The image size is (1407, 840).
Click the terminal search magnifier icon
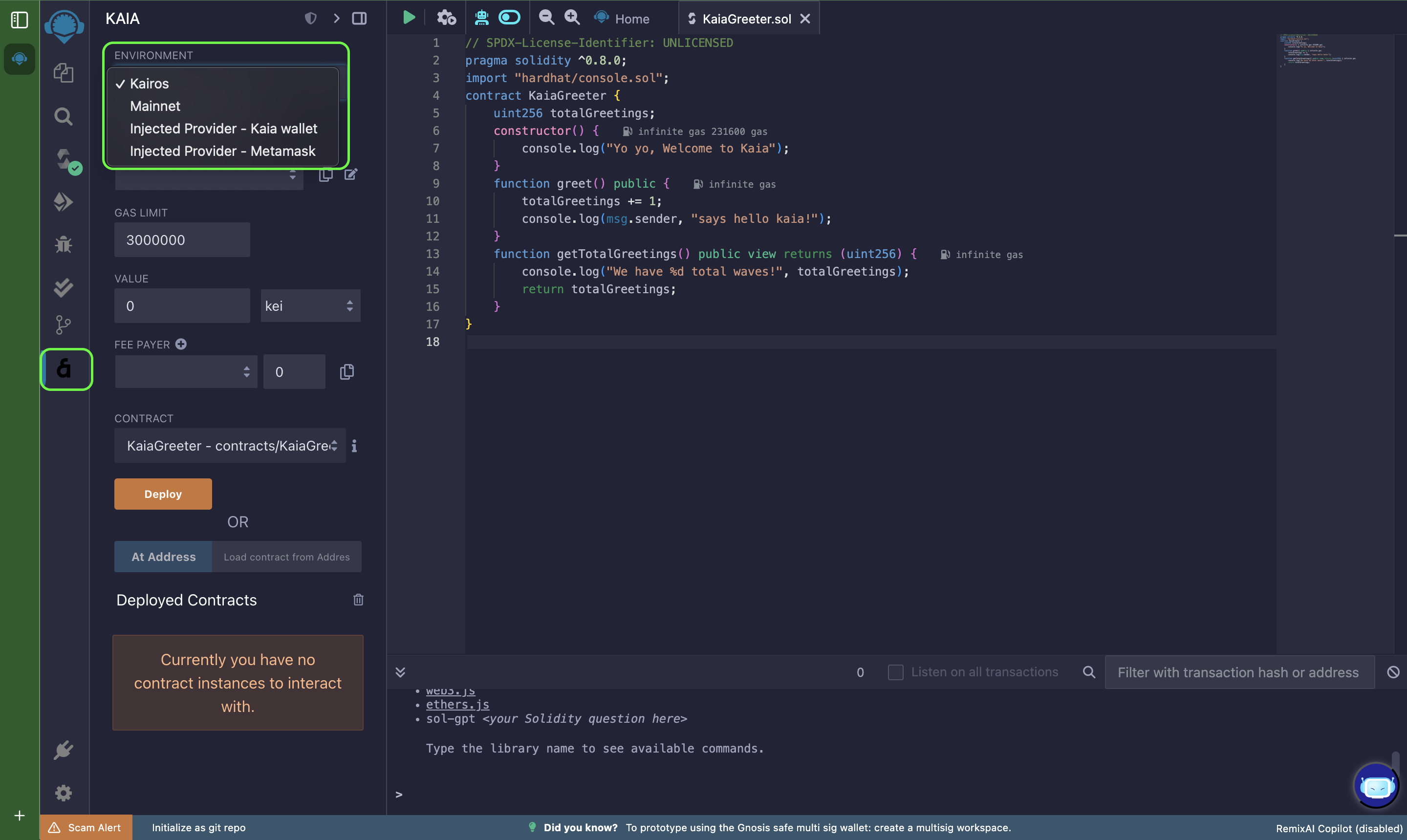(x=1089, y=672)
